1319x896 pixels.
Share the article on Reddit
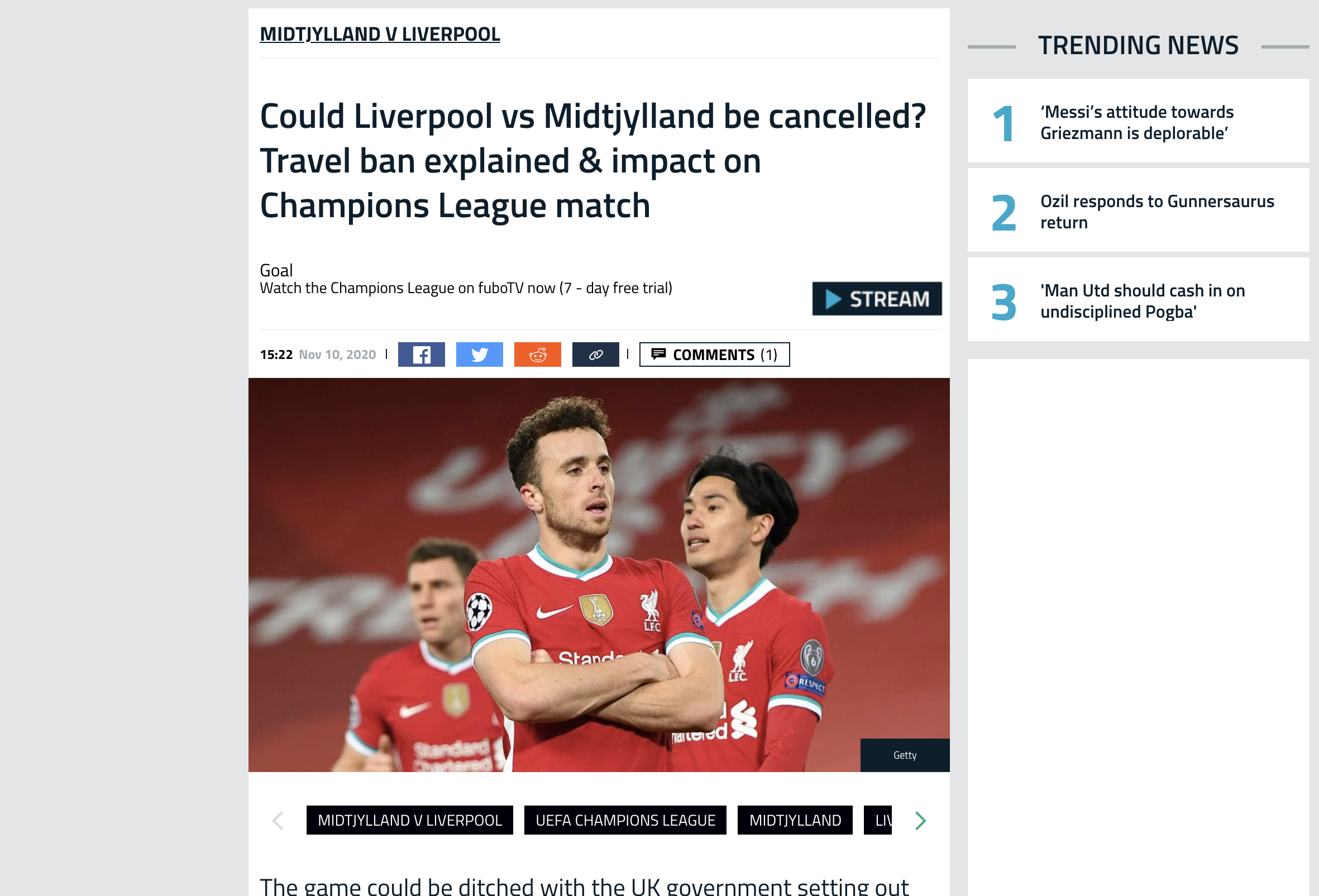pyautogui.click(x=537, y=354)
